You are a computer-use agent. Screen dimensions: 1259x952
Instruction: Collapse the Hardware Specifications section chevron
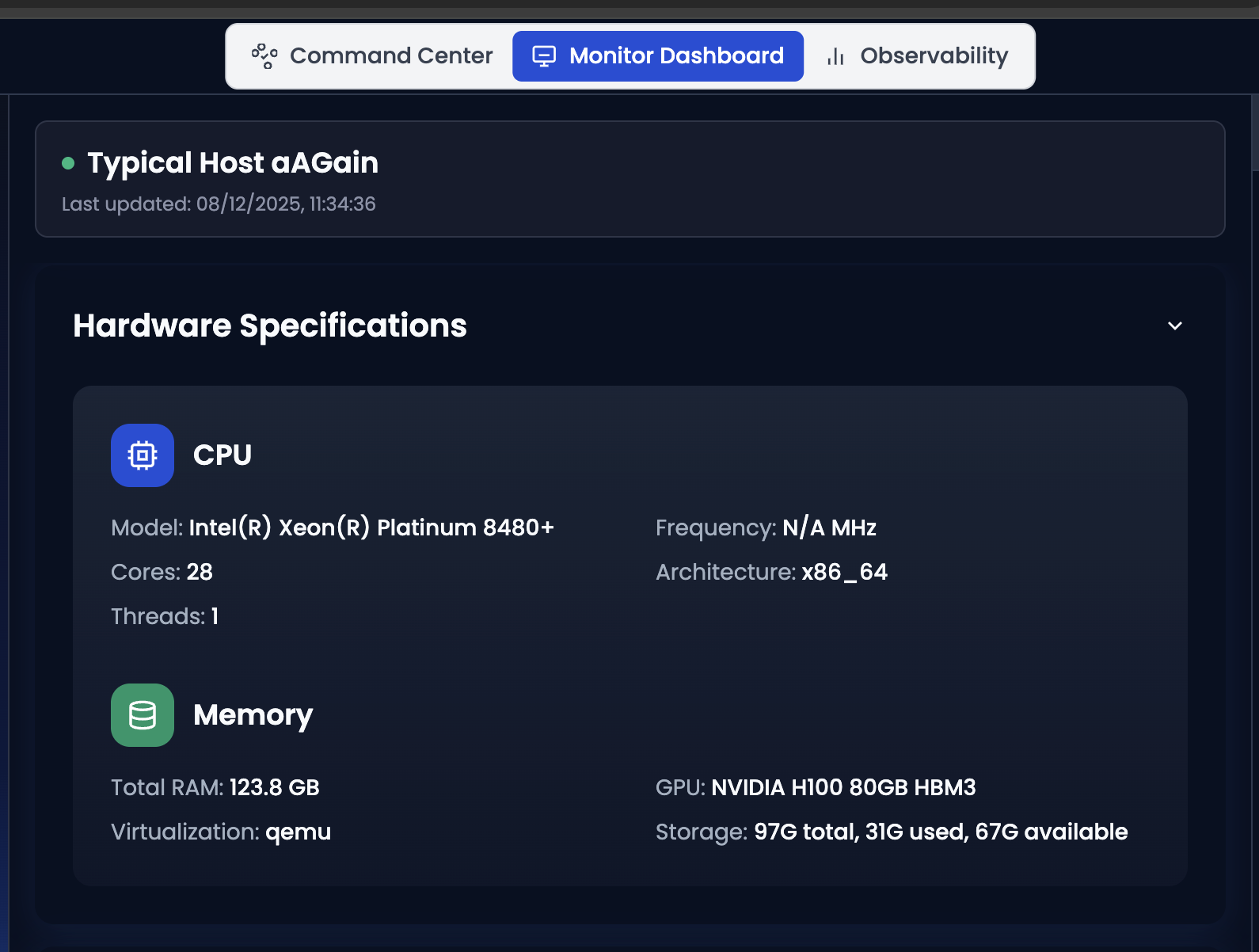click(x=1175, y=326)
